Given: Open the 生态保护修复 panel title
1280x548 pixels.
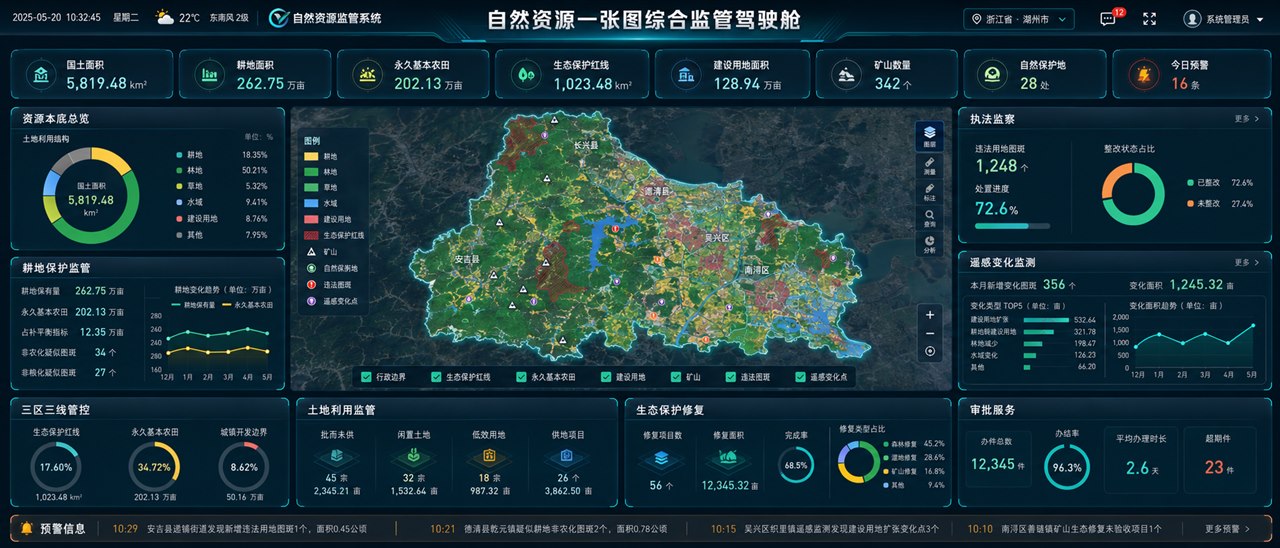Looking at the screenshot, I should pyautogui.click(x=669, y=409).
